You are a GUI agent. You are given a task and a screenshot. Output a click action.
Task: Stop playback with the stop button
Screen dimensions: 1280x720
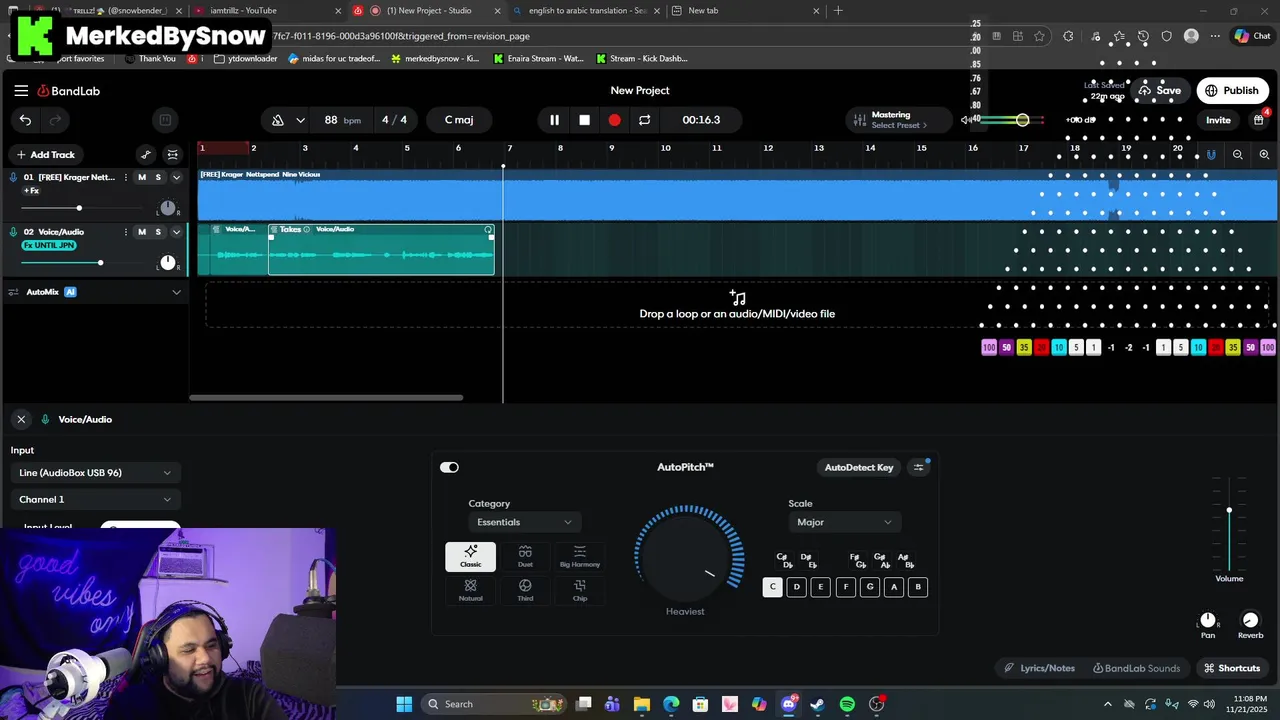[x=585, y=120]
